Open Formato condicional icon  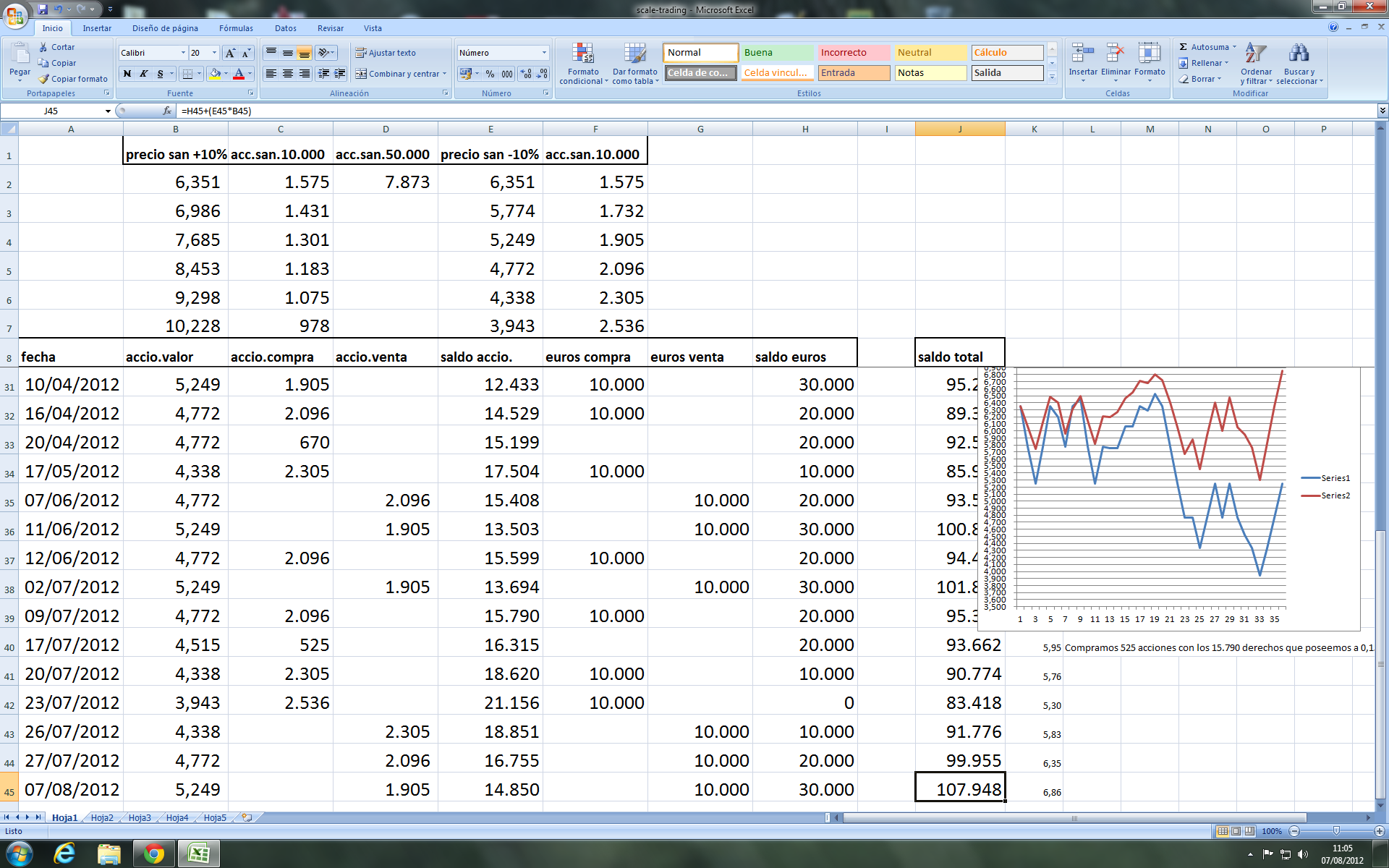click(x=583, y=54)
